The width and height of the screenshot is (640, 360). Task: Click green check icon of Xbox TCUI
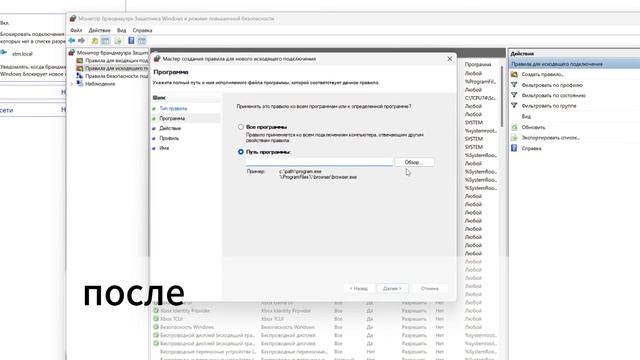156,319
